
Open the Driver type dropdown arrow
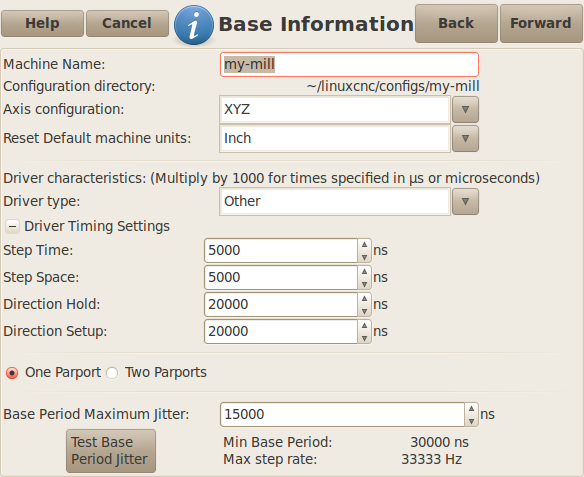point(465,201)
